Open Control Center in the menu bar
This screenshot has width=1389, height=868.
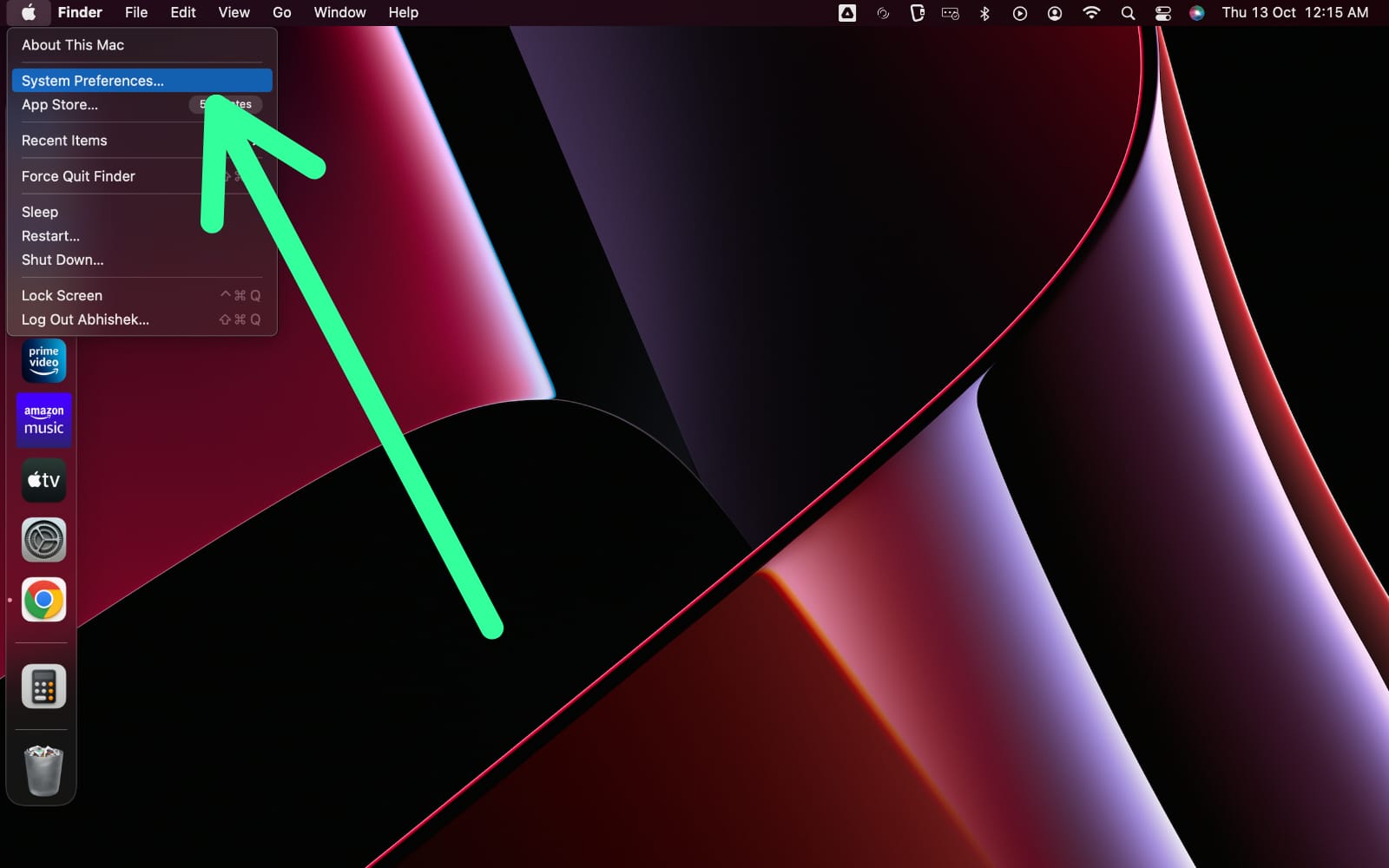tap(1162, 13)
